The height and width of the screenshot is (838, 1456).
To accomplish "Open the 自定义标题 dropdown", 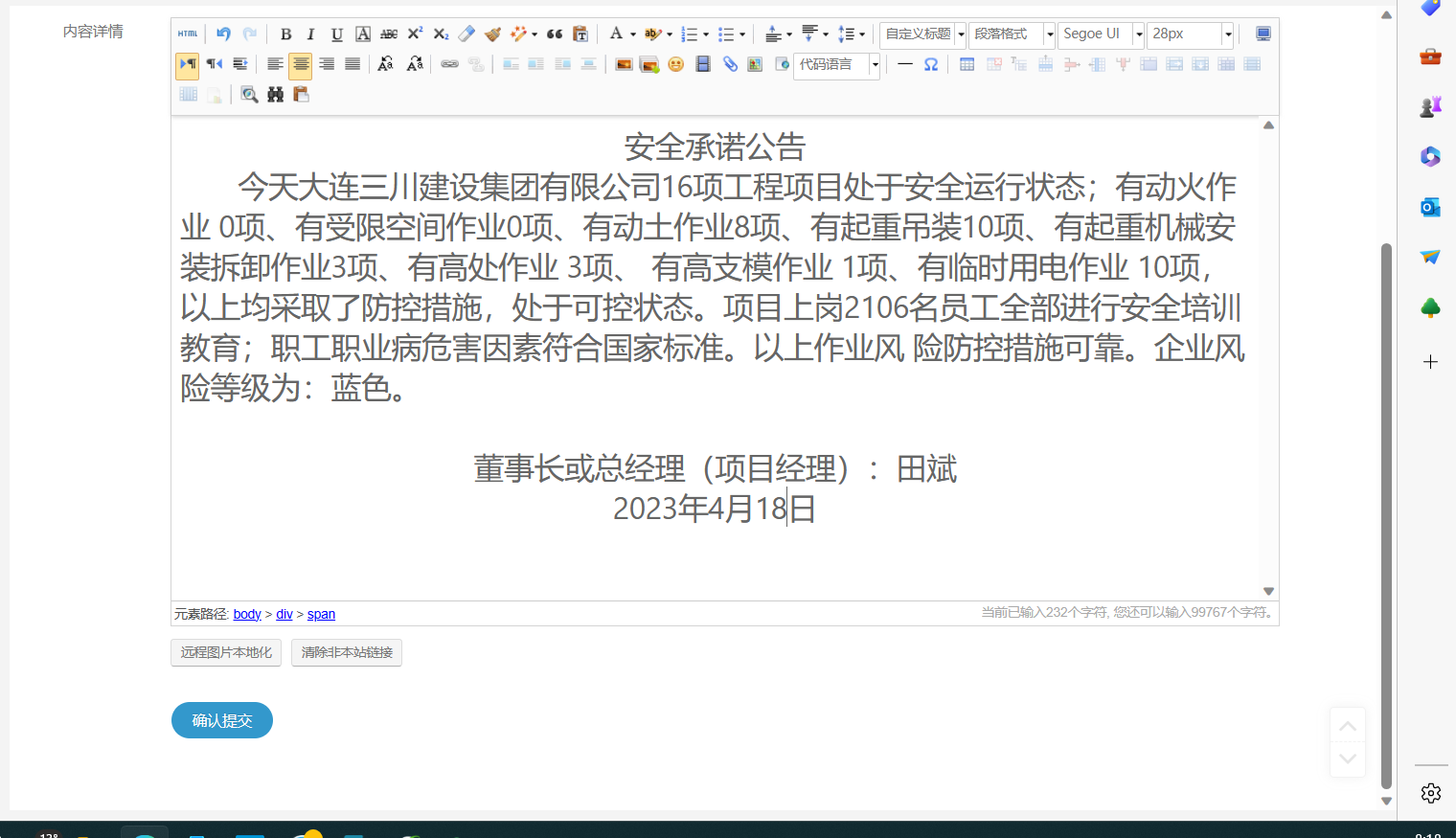I will point(923,34).
